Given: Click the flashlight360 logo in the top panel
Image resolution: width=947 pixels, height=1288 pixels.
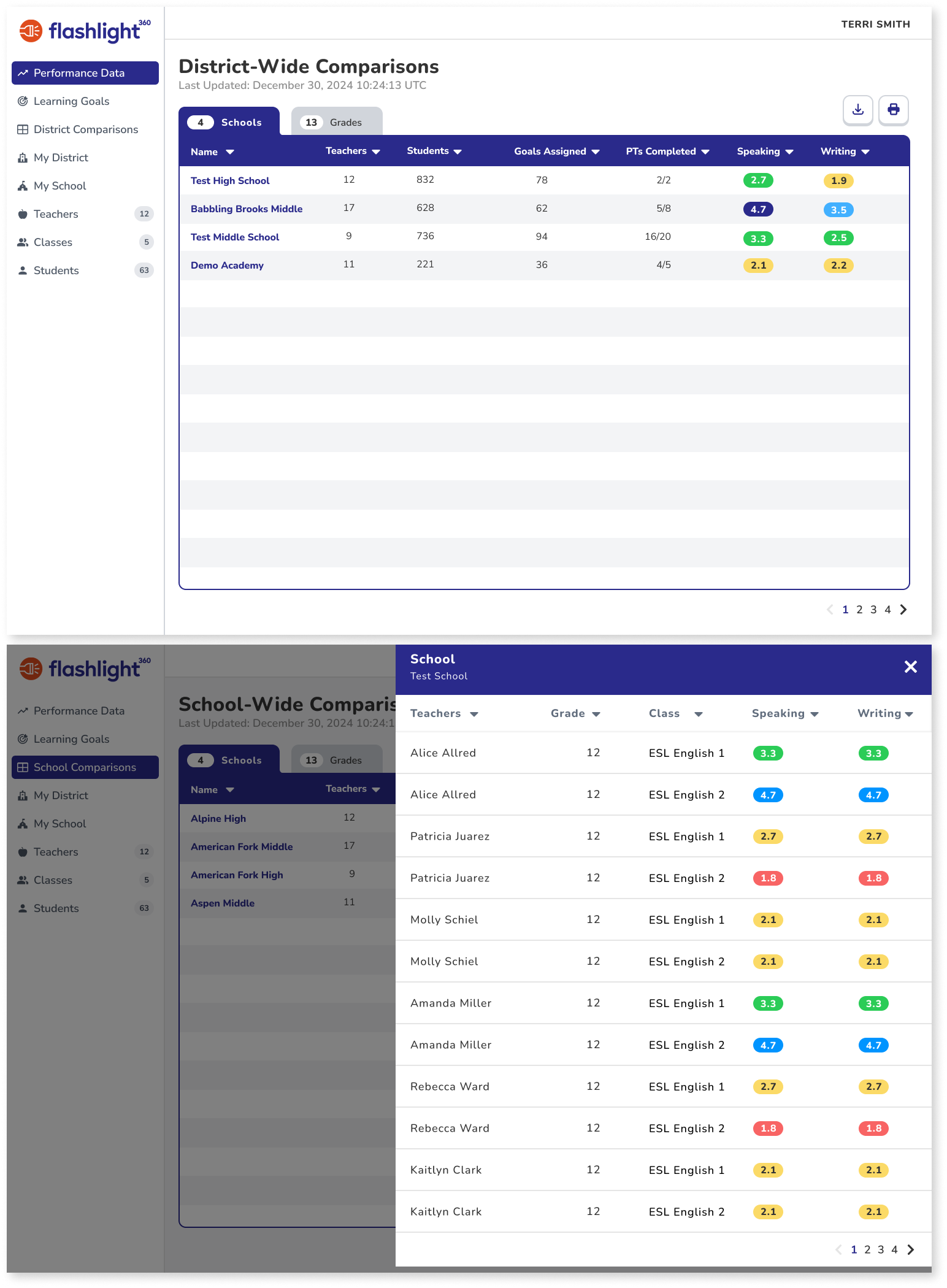Looking at the screenshot, I should [x=85, y=31].
